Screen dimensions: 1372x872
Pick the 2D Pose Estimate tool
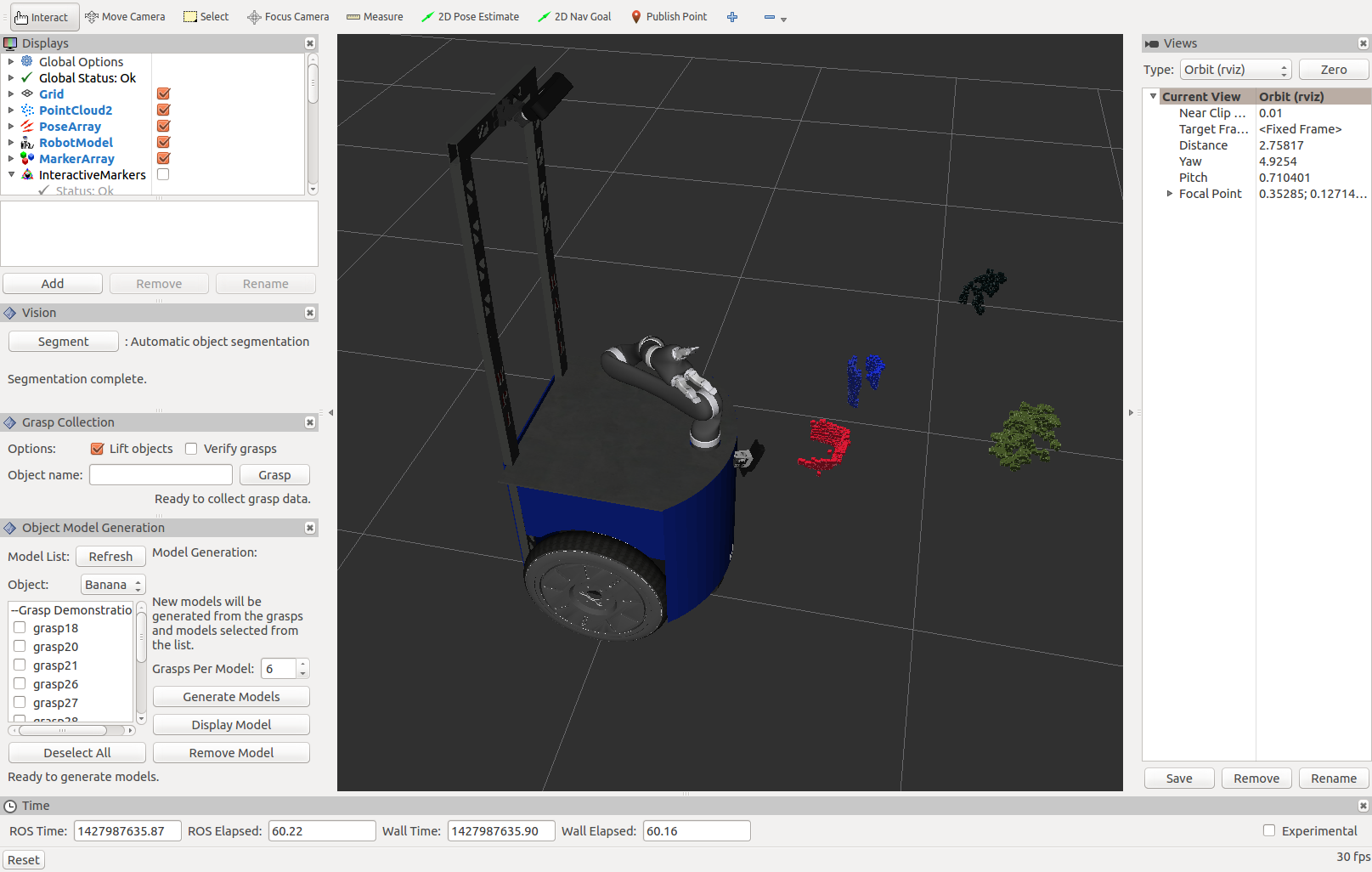pyautogui.click(x=470, y=17)
